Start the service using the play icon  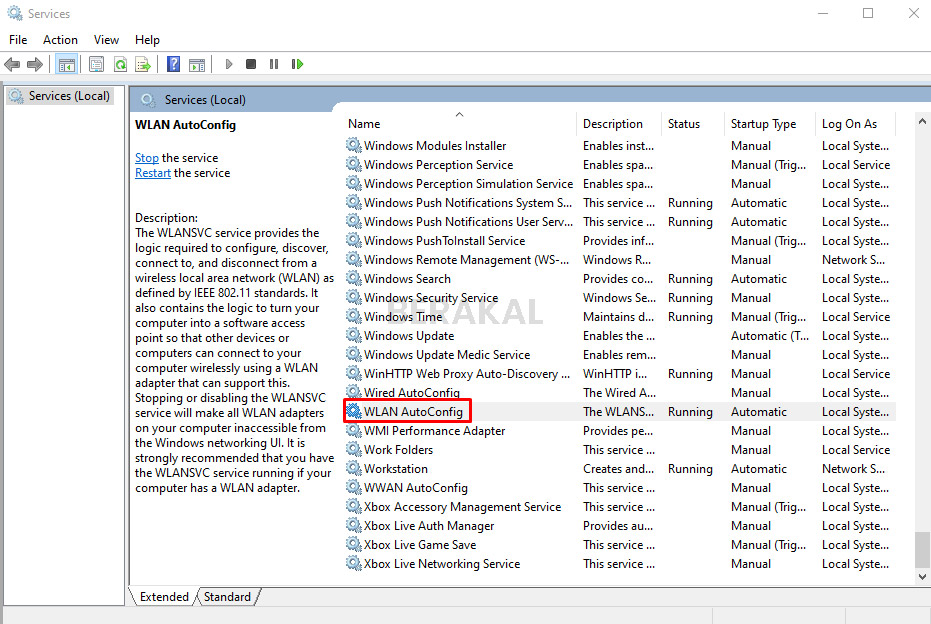point(228,63)
